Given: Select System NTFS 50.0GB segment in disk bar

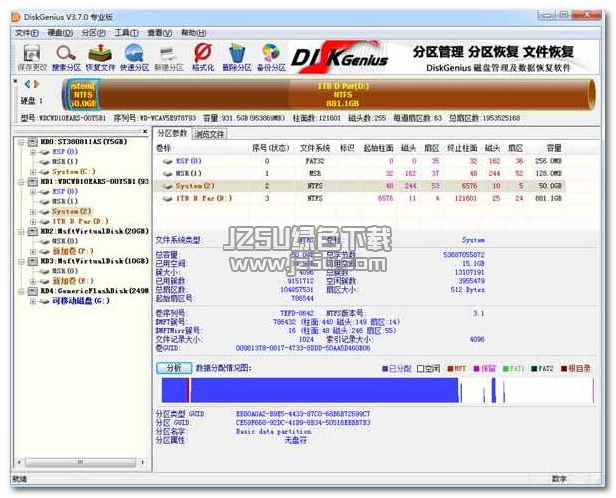Looking at the screenshot, I should pyautogui.click(x=82, y=95).
